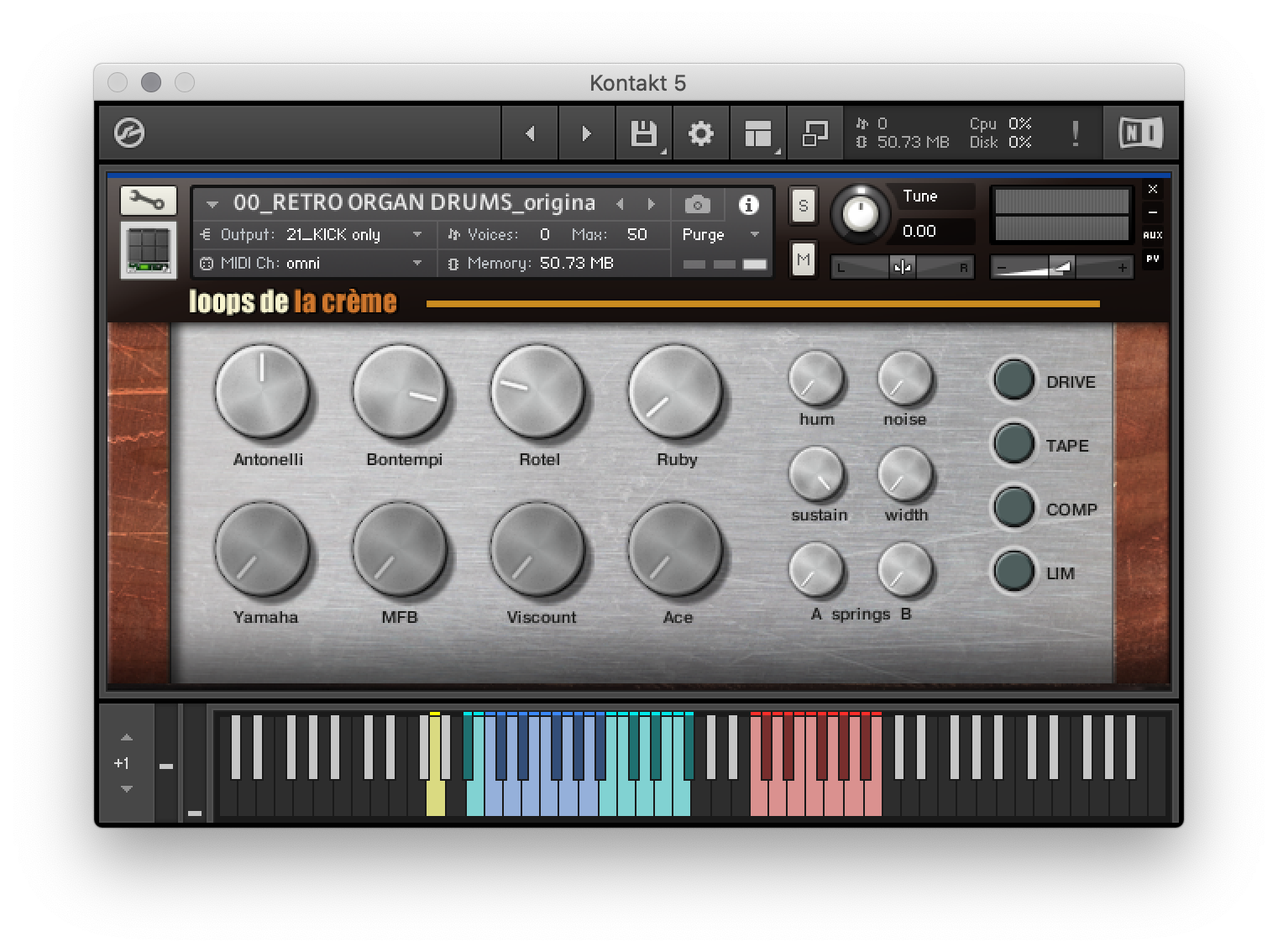Image resolution: width=1278 pixels, height=952 pixels.
Task: Click the Viscount knob
Action: (x=537, y=550)
